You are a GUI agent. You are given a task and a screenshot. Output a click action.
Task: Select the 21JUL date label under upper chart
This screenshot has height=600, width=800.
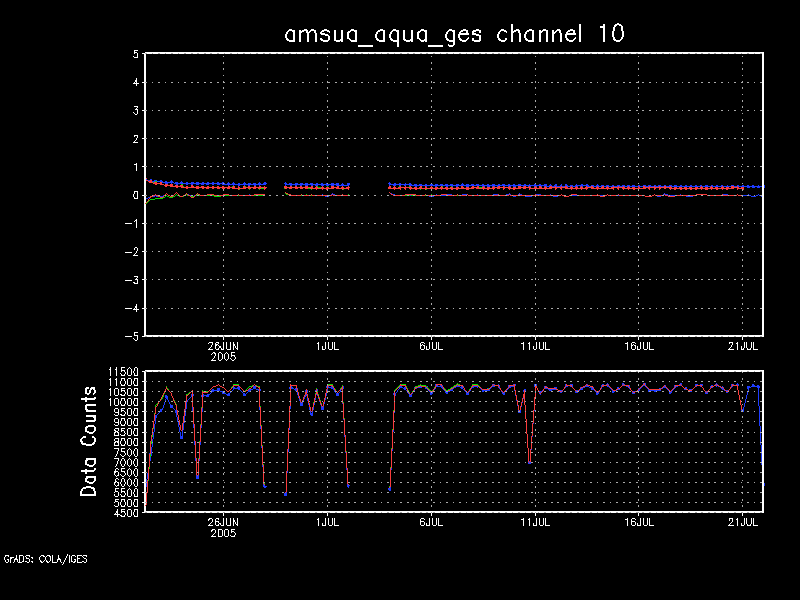pos(742,345)
